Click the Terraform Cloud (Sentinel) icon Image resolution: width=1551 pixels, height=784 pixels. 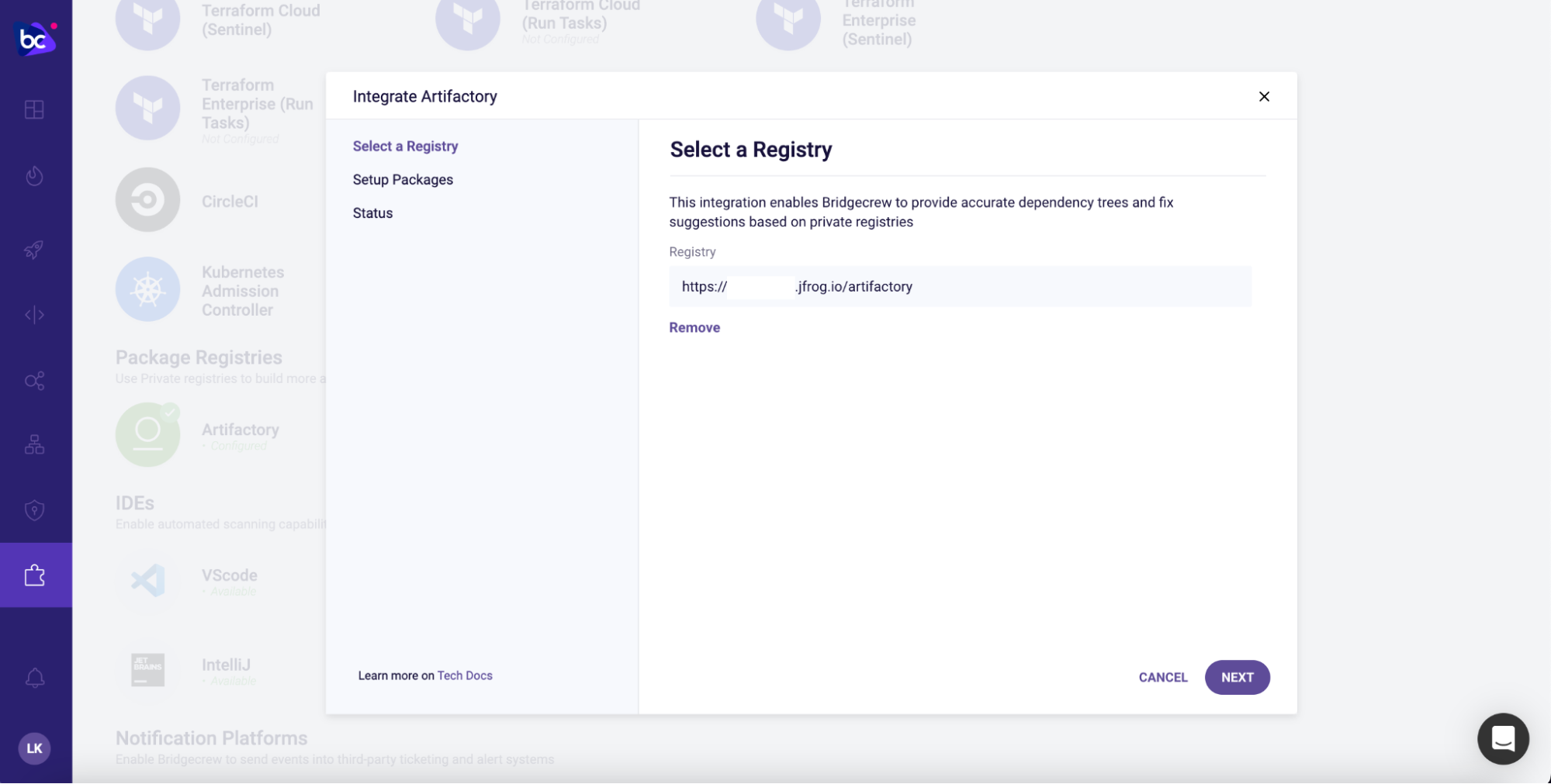147,20
